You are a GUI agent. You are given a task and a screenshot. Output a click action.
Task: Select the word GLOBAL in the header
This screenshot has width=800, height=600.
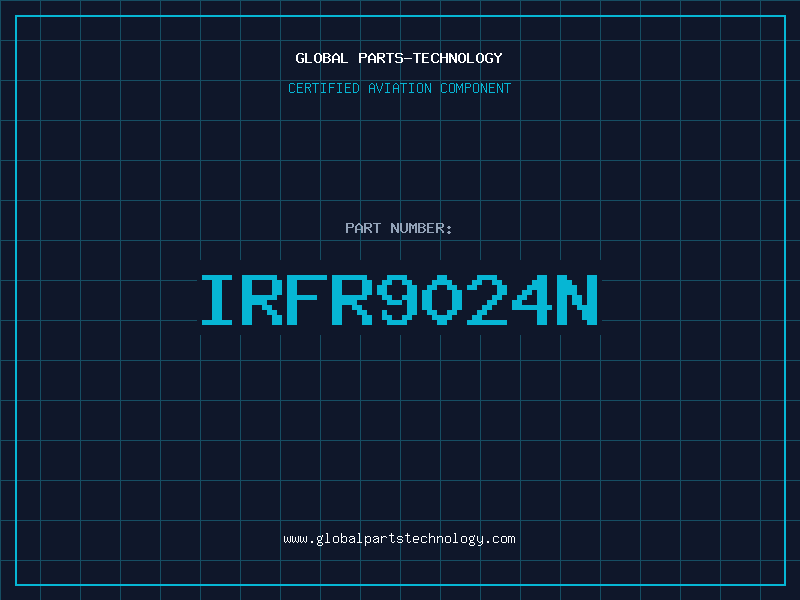click(x=322, y=58)
